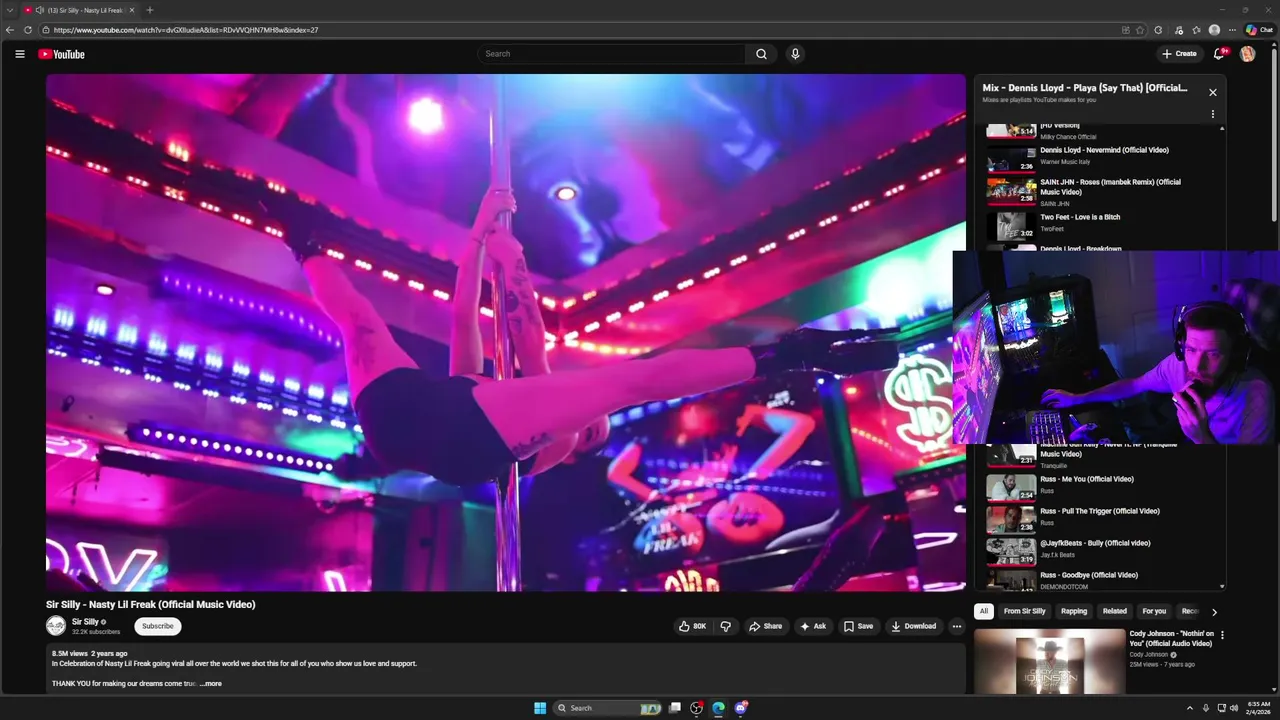Screen dimensions: 1280x720
Task: Start voice search with the microphone
Action: point(795,54)
